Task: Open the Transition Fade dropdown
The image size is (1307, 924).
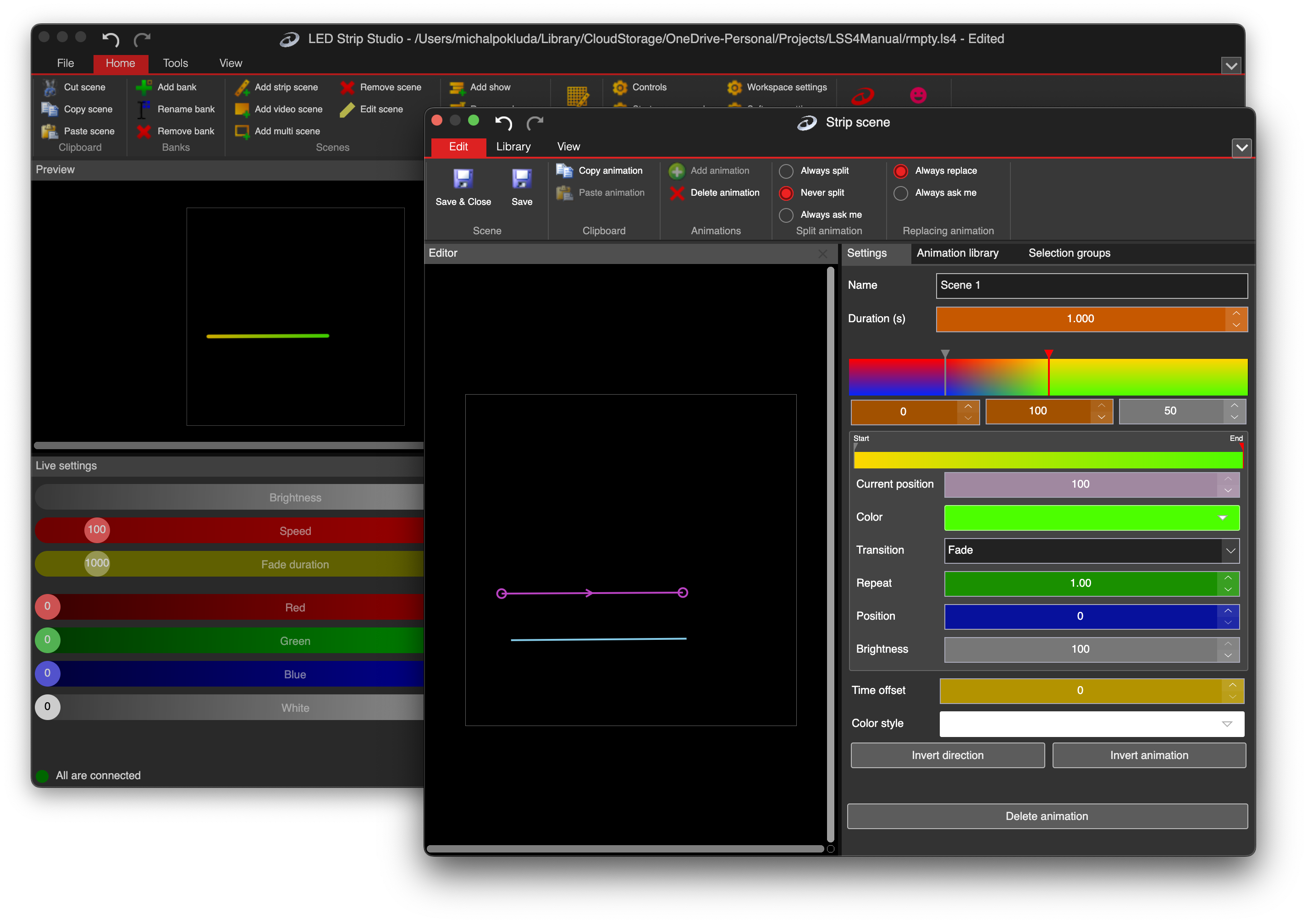Action: 1230,551
